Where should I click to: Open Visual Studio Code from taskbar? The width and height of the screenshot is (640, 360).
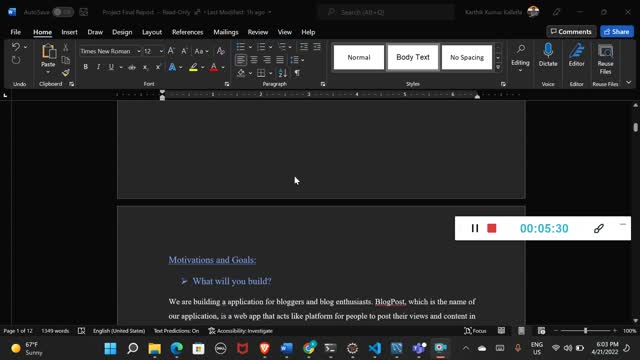[375, 348]
